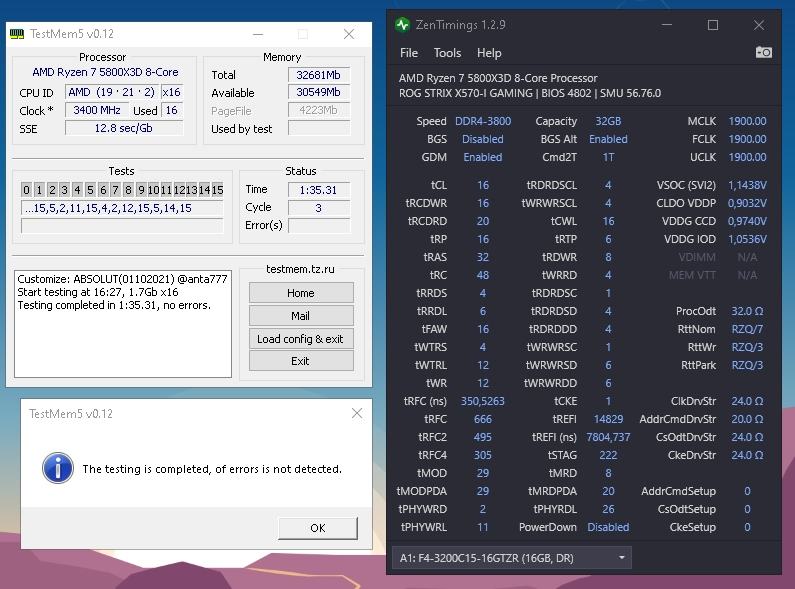Click the SSE 12.8 sec/Gb field
This screenshot has width=795, height=589.
point(124,128)
